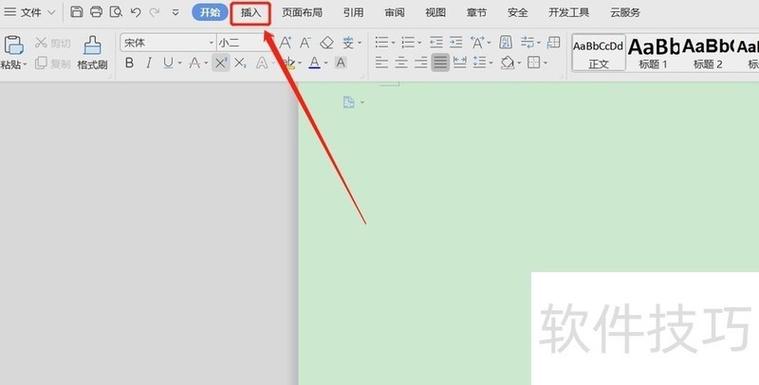Click the paragraph shading bucket icon
Screen dimensions: 759x385
pyautogui.click(x=507, y=62)
